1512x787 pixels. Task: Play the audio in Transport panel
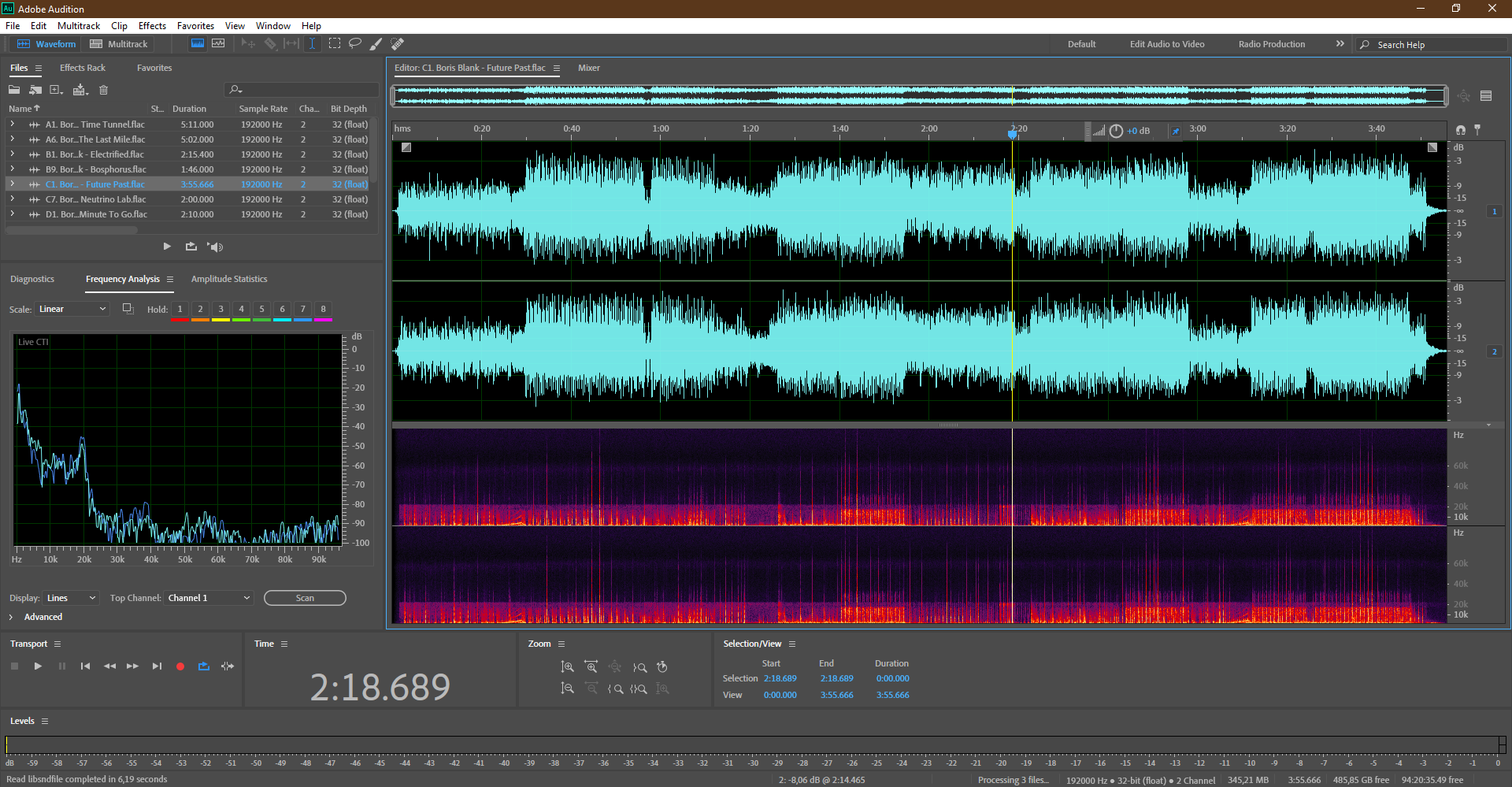point(38,666)
